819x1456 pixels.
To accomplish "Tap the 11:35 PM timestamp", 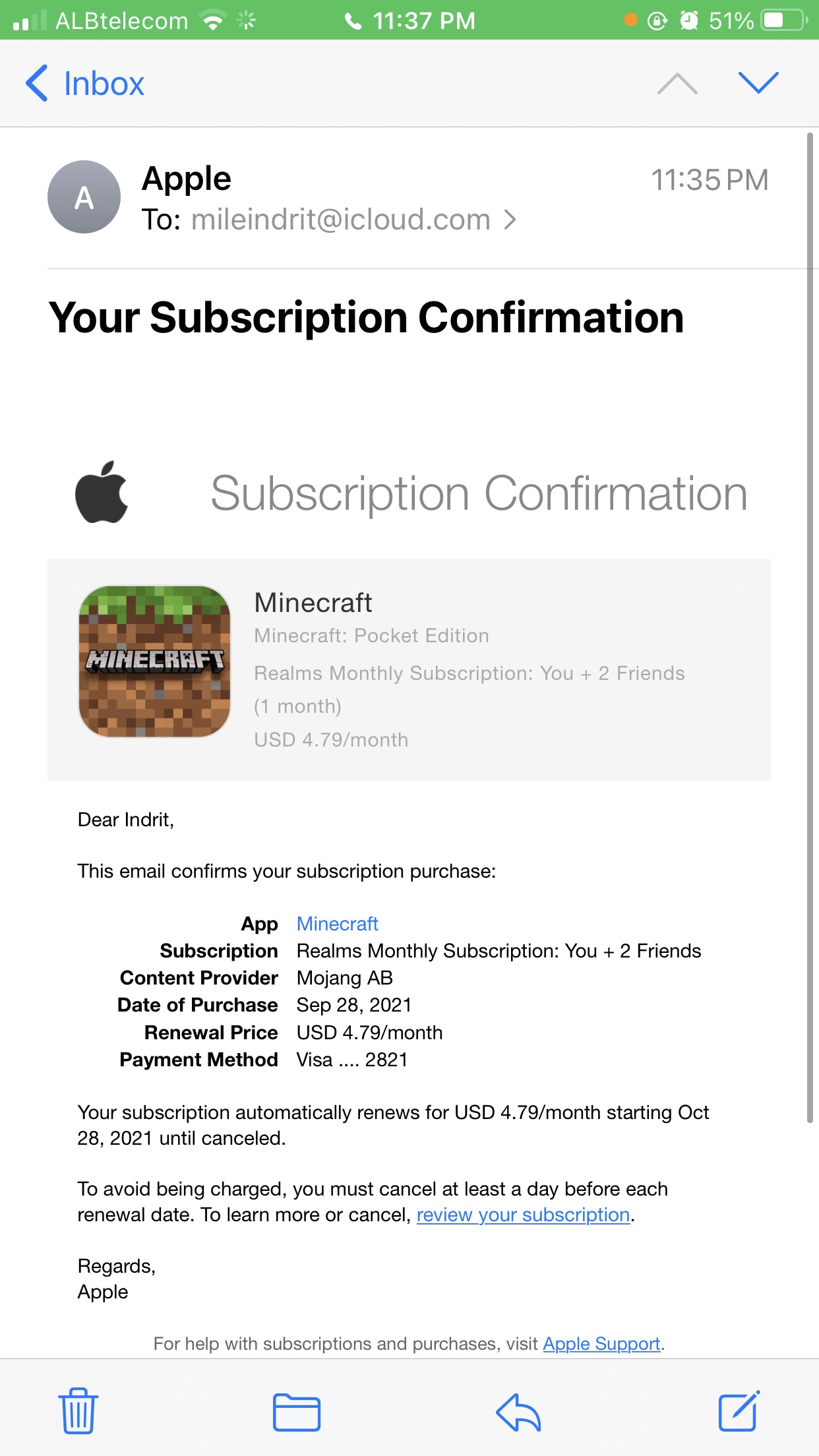I will [x=710, y=180].
